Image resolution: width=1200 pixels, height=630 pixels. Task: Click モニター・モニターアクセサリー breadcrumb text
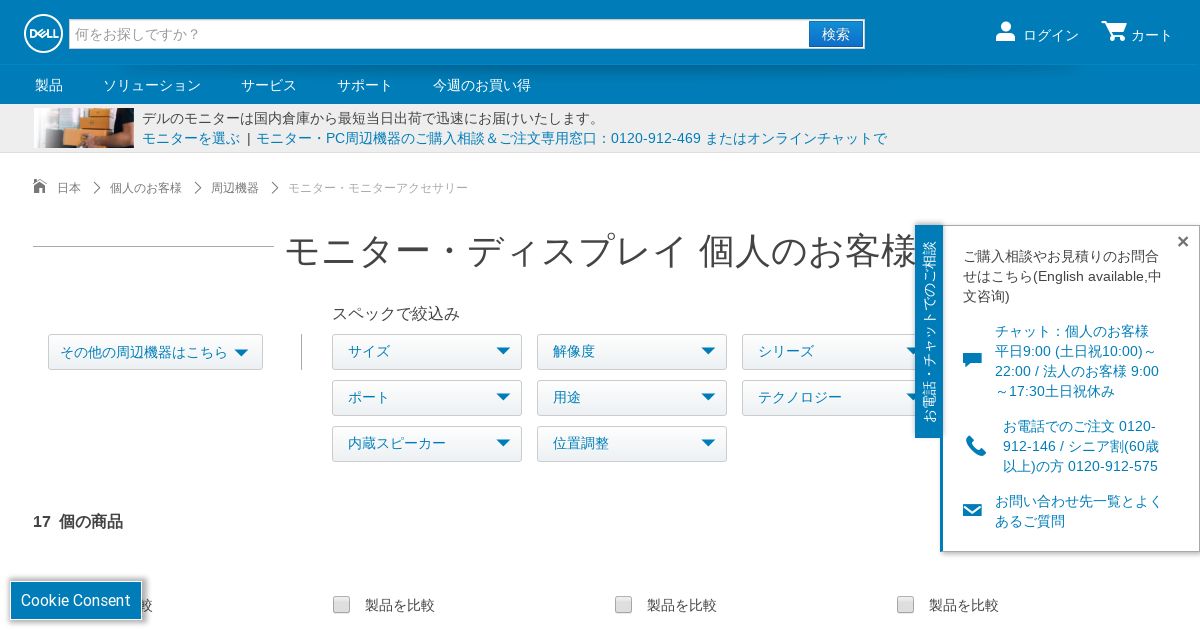378,188
